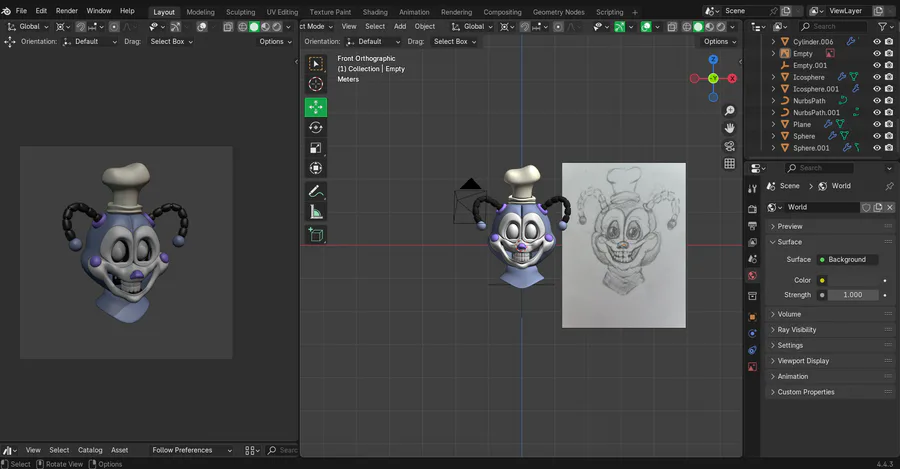Open the Output properties tab

click(752, 226)
